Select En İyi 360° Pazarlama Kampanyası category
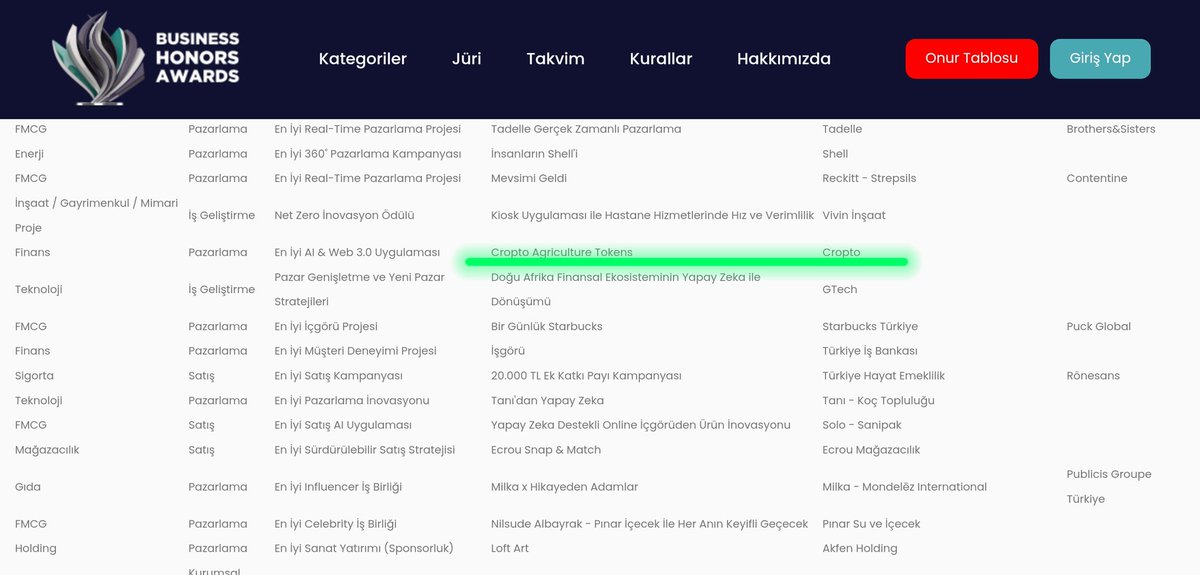1200x575 pixels. [x=368, y=154]
